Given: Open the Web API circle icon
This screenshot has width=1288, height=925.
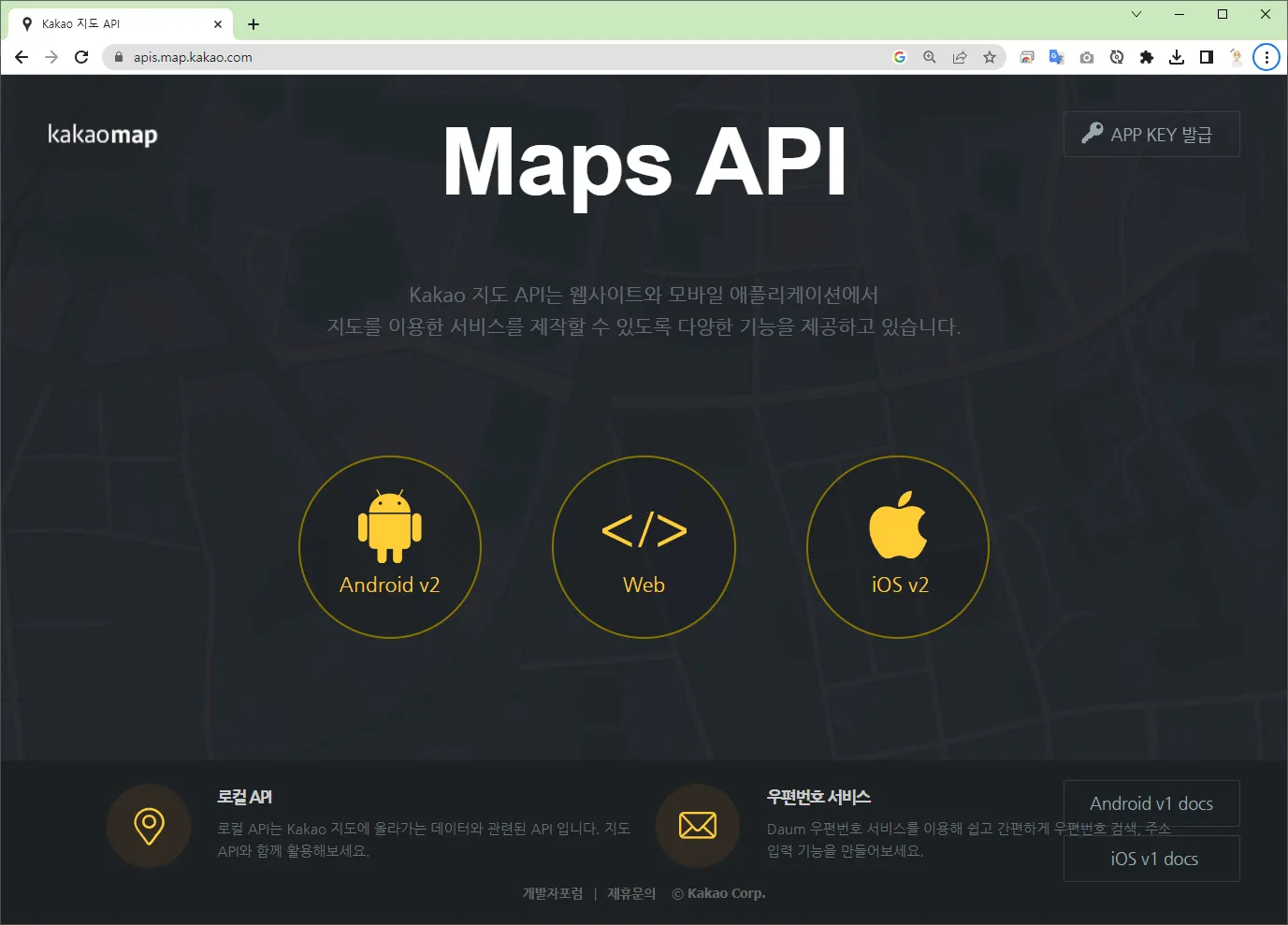Looking at the screenshot, I should pyautogui.click(x=644, y=547).
